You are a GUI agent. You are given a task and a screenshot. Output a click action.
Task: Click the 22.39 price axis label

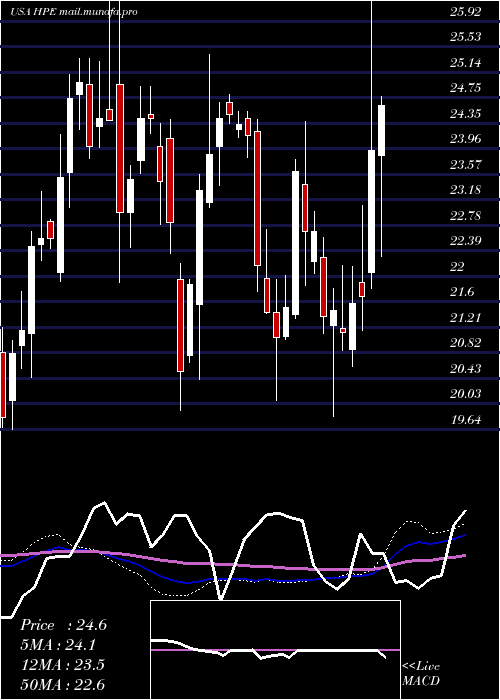click(466, 242)
